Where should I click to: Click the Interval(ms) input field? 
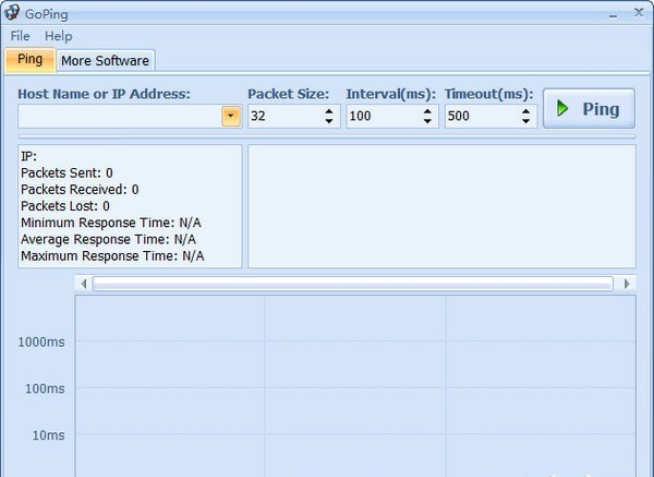pyautogui.click(x=382, y=116)
